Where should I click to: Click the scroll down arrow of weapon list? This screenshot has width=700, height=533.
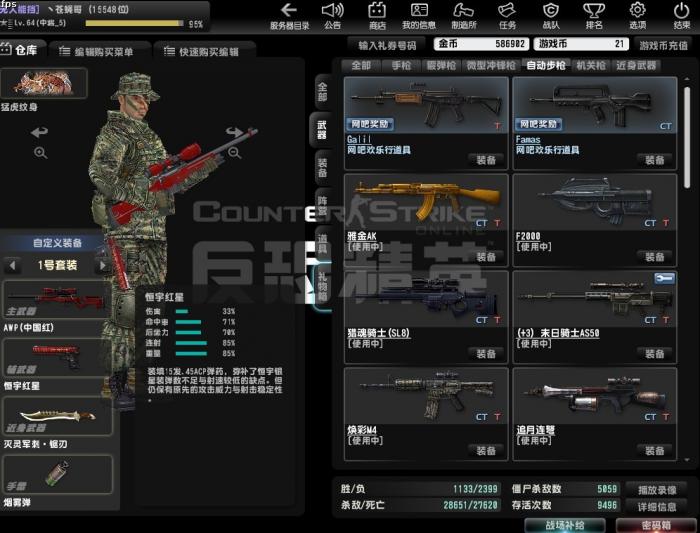pyautogui.click(x=687, y=459)
